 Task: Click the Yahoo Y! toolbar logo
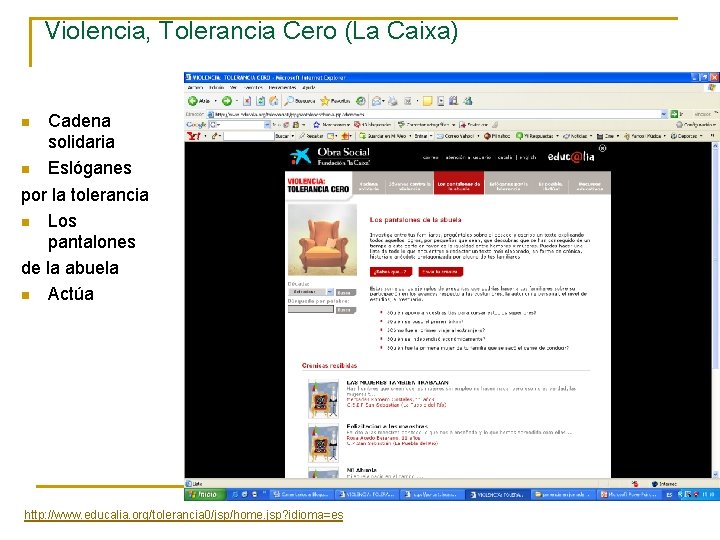(194, 136)
